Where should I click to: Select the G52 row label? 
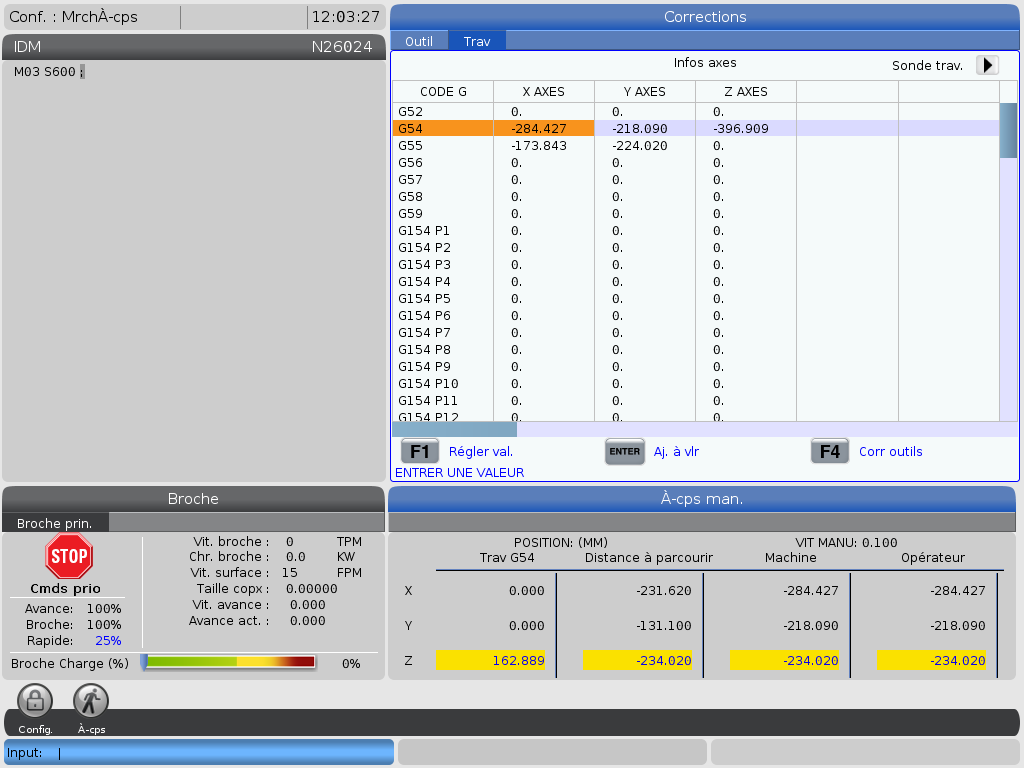tap(410, 112)
